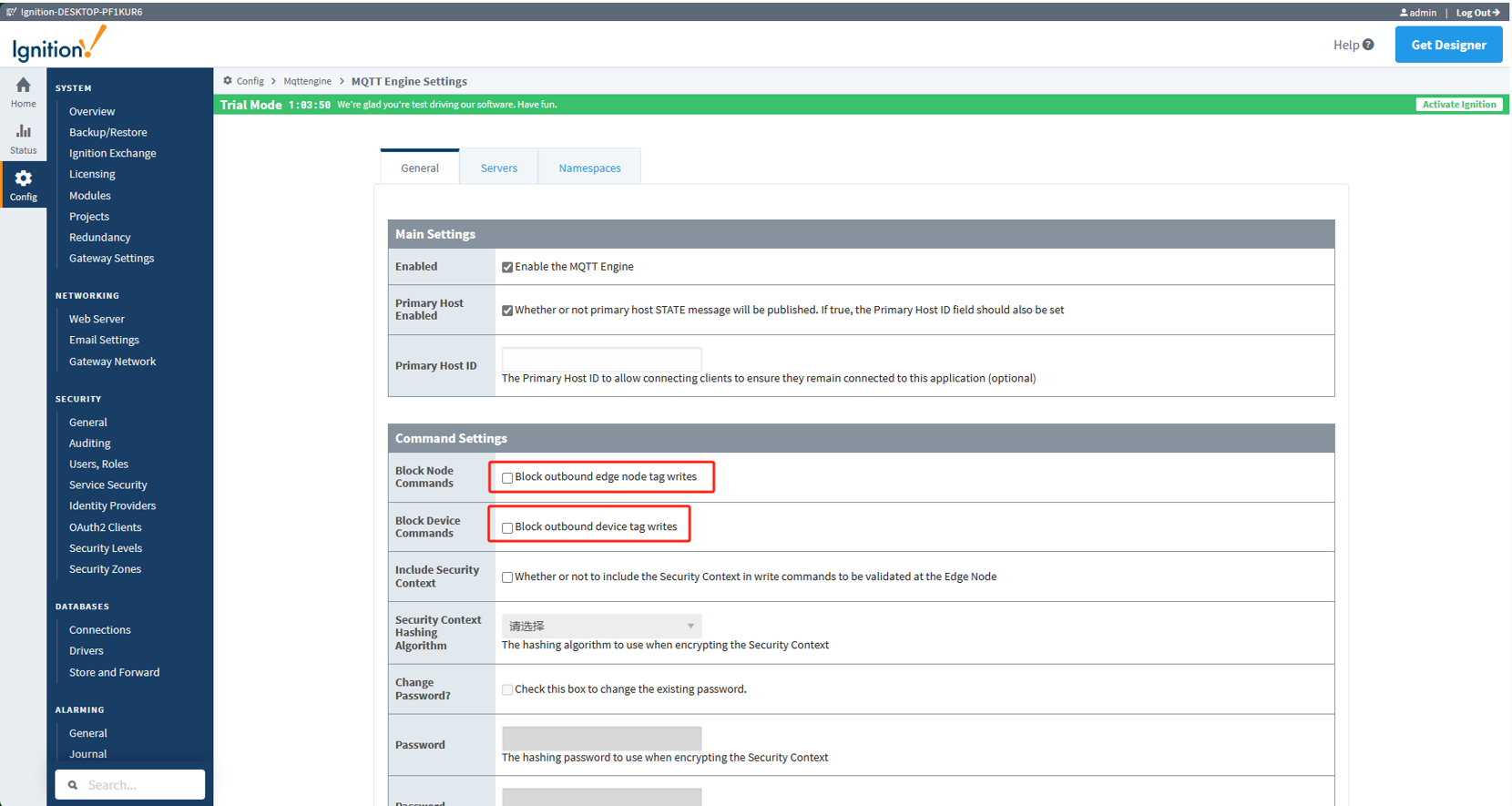Screen dimensions: 1512x806
Task: Check Block outbound edge node tag writes
Action: tap(507, 478)
